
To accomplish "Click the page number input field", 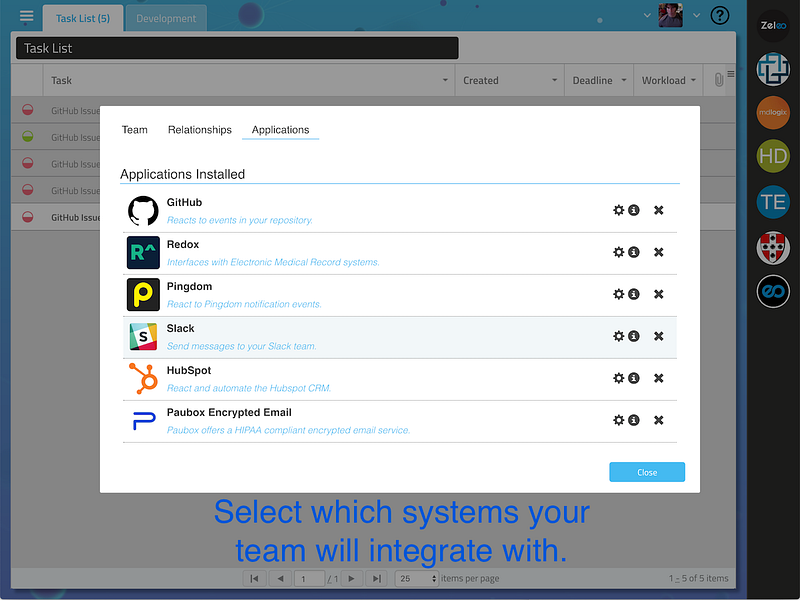I will [x=310, y=579].
